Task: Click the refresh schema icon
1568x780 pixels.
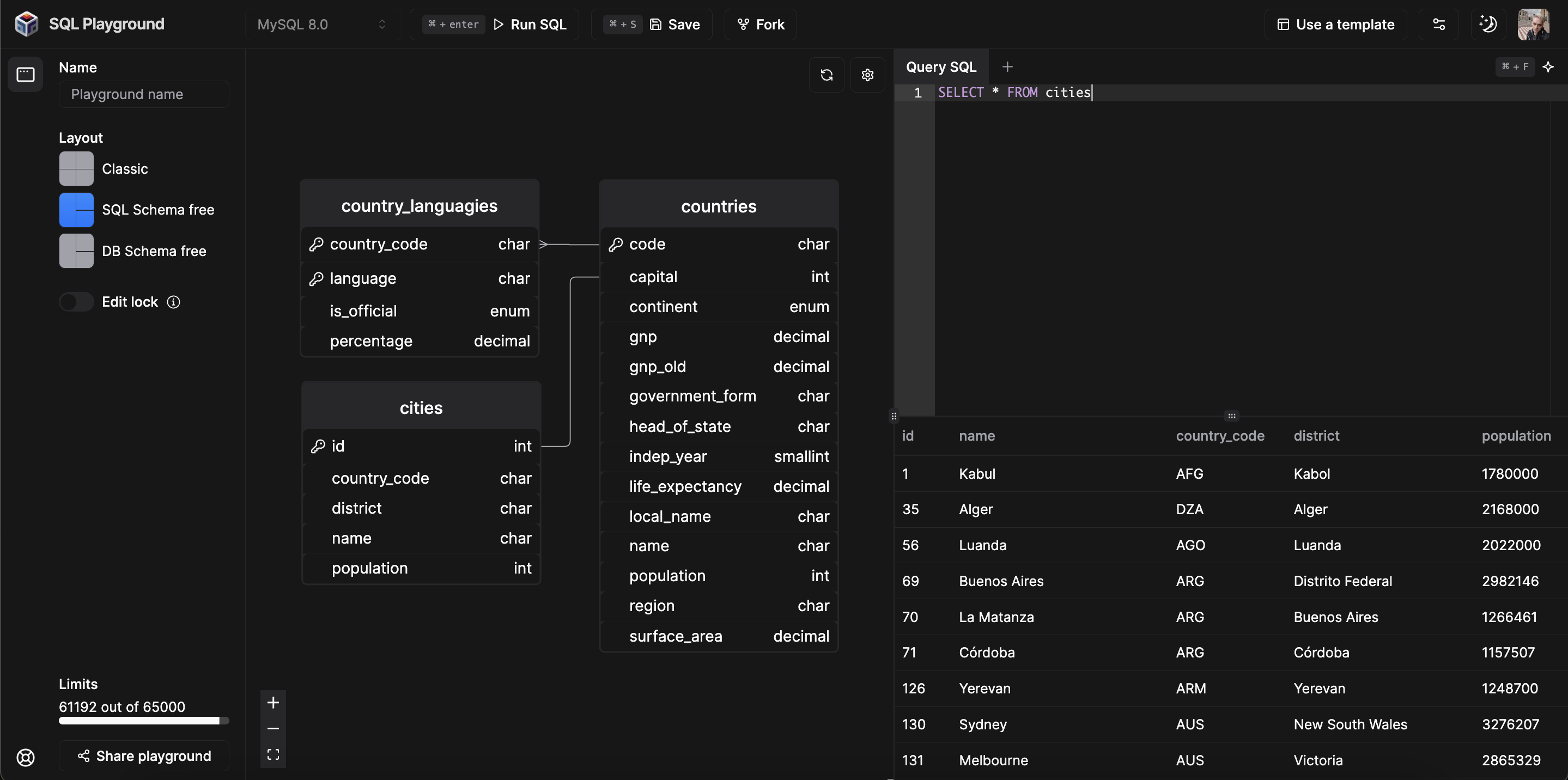Action: click(826, 75)
